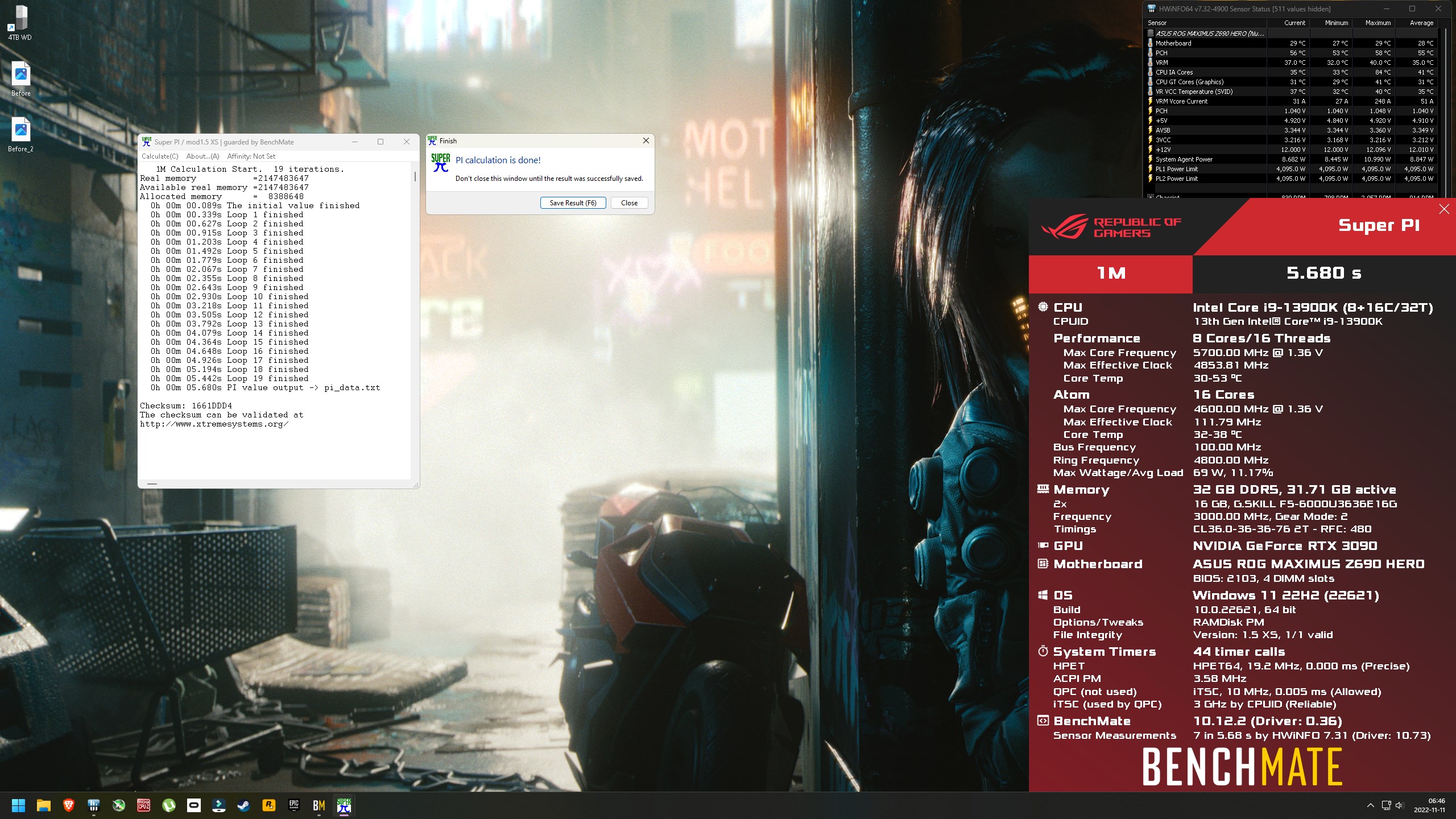Select the System Agent Power sensor row
Viewport: 1456px width, 819px height.
(1291, 159)
